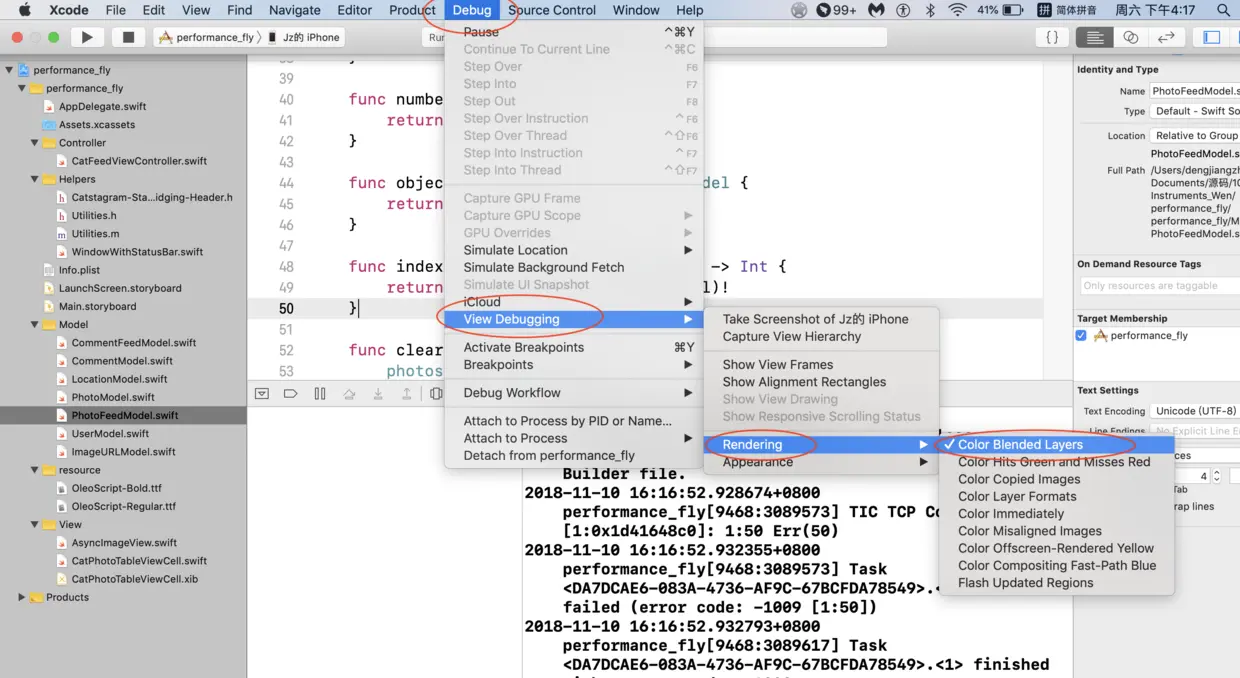Click the Stop button in toolbar
The height and width of the screenshot is (678, 1240).
point(128,37)
